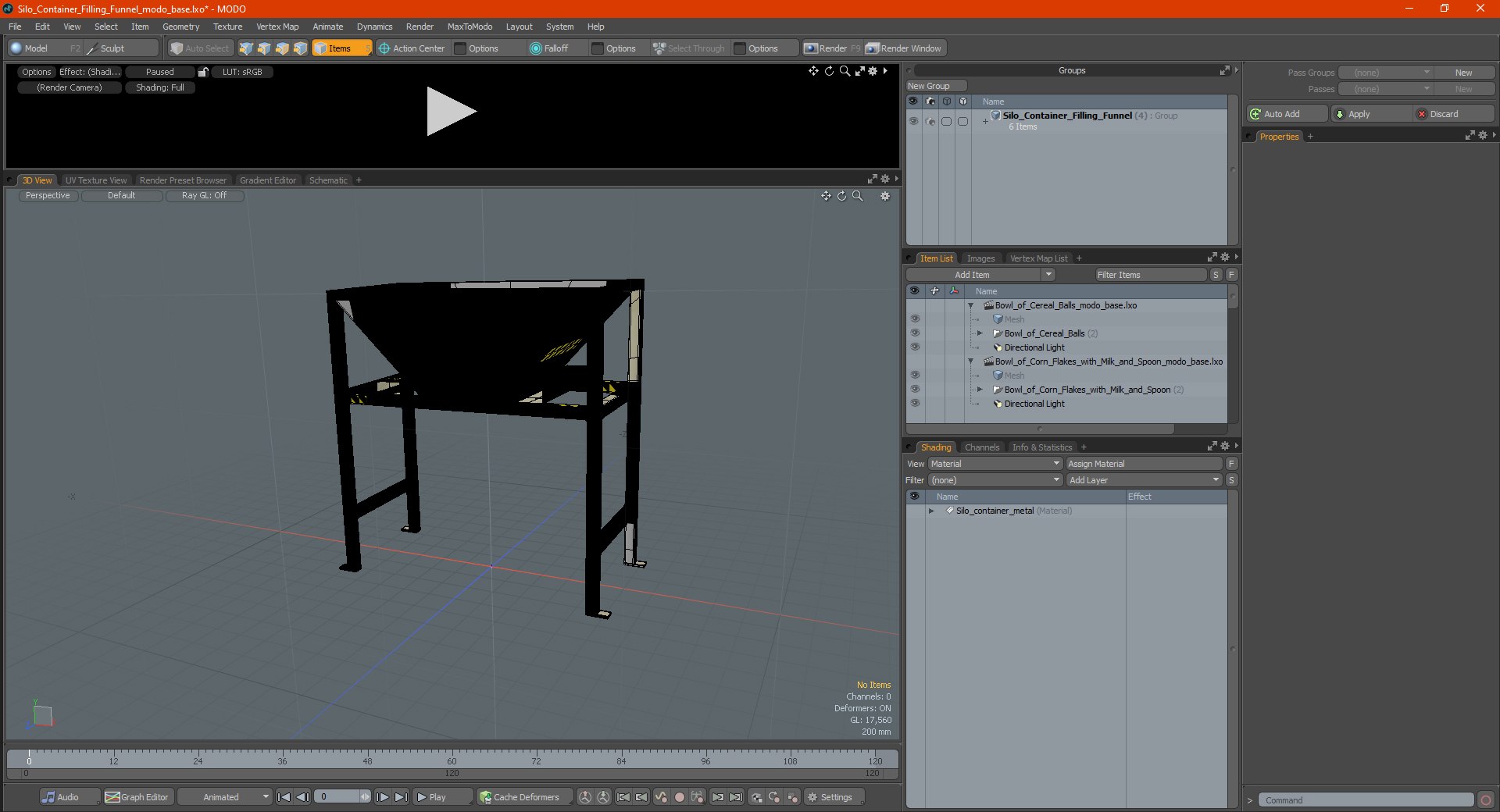
Task: Switch to UV Texture View tab
Action: (95, 180)
